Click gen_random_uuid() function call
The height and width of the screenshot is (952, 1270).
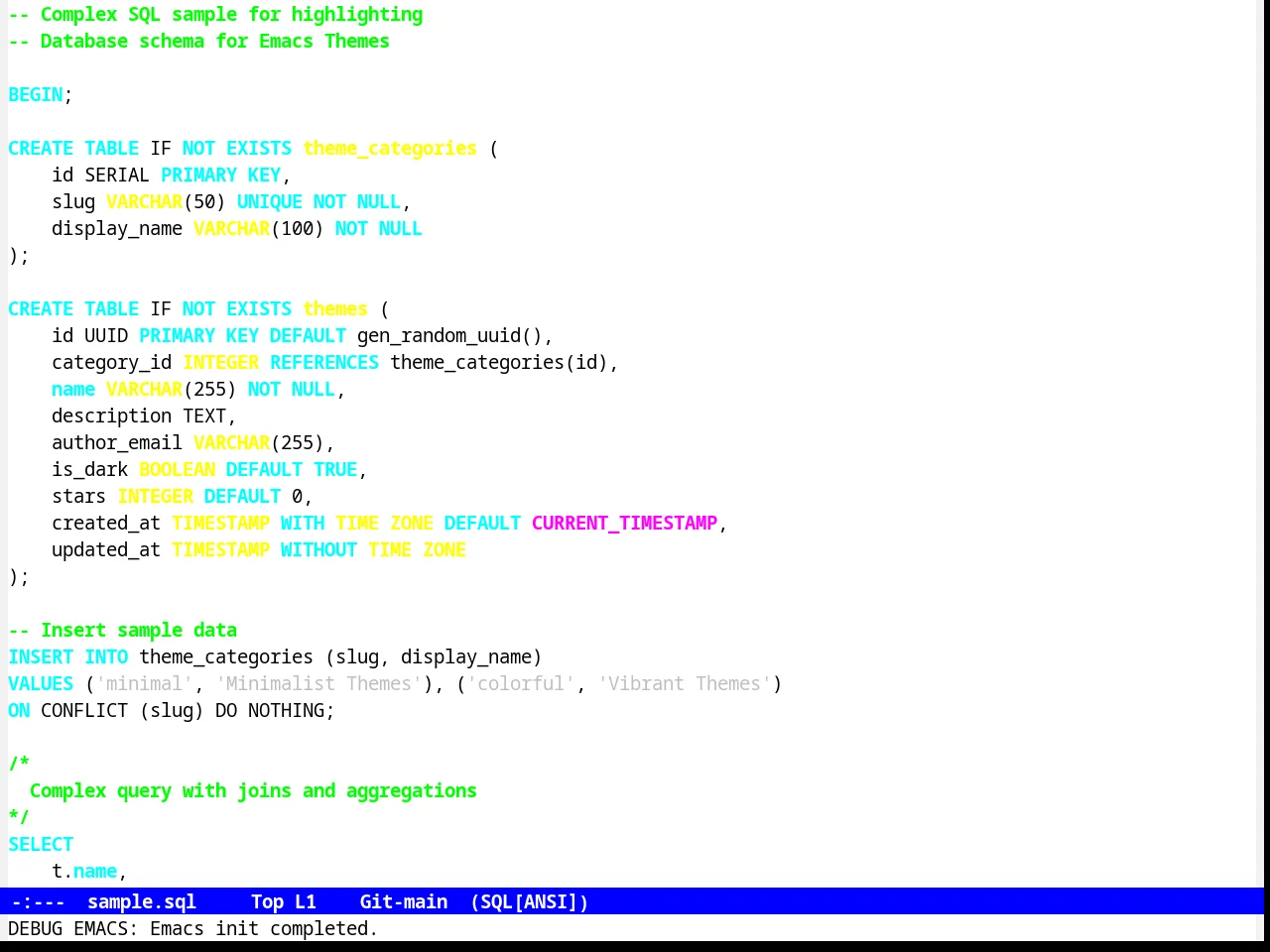449,335
